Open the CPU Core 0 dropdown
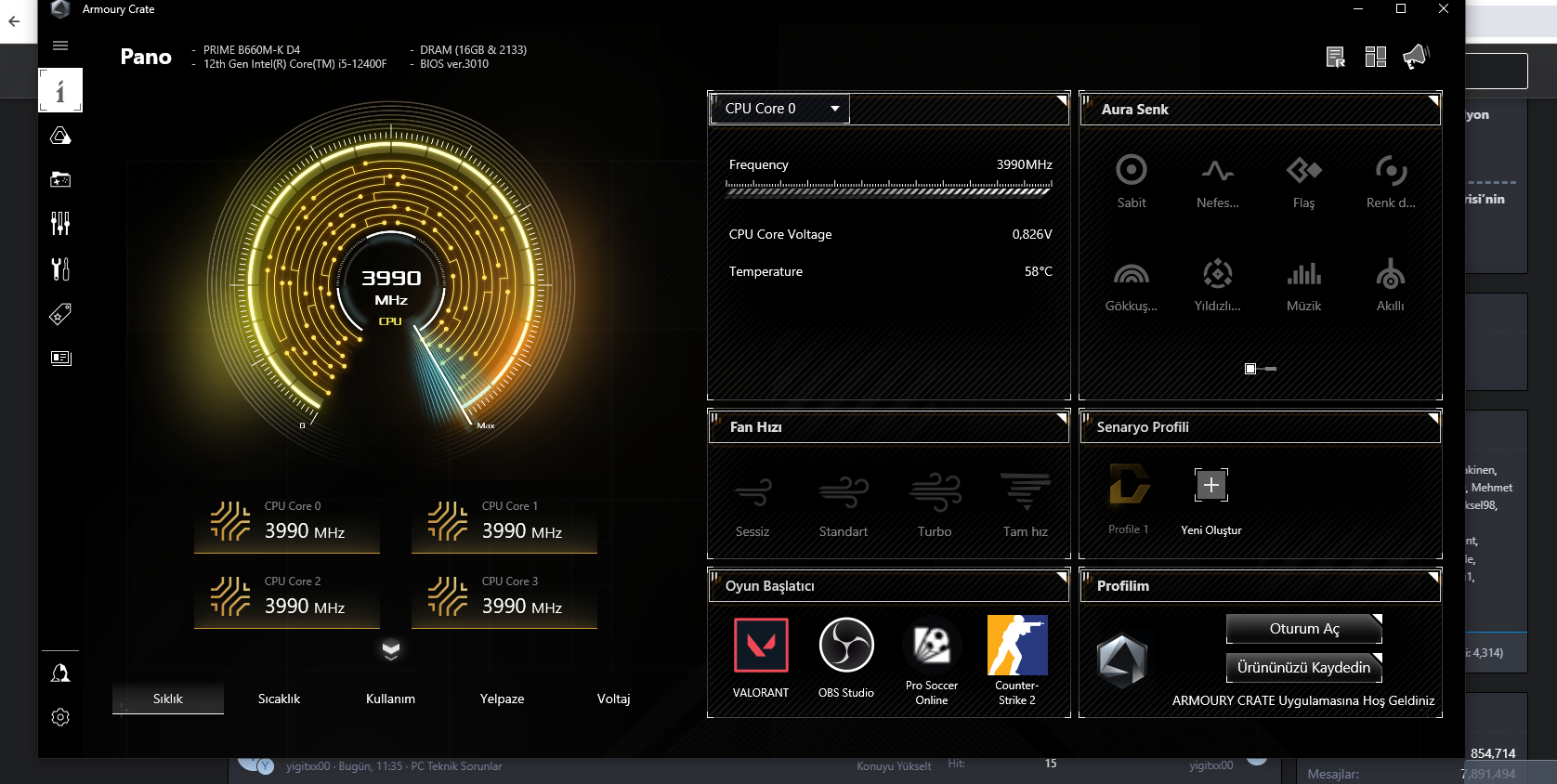Viewport: 1557px width, 784px height. 780,109
